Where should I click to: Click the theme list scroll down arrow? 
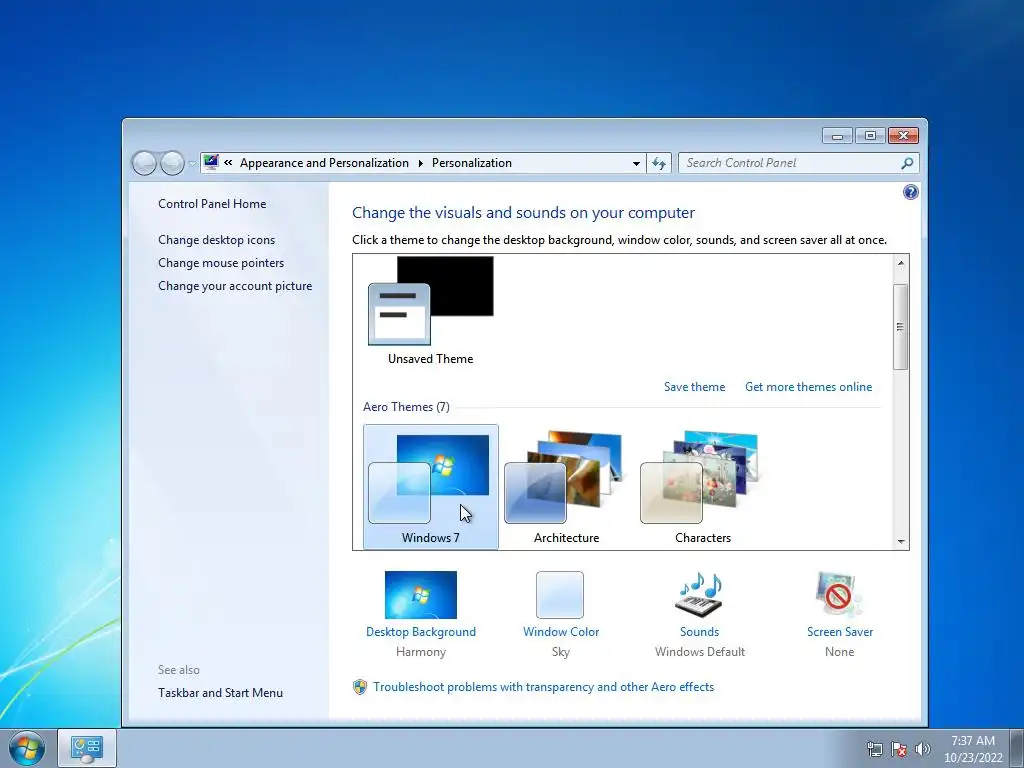click(x=901, y=541)
